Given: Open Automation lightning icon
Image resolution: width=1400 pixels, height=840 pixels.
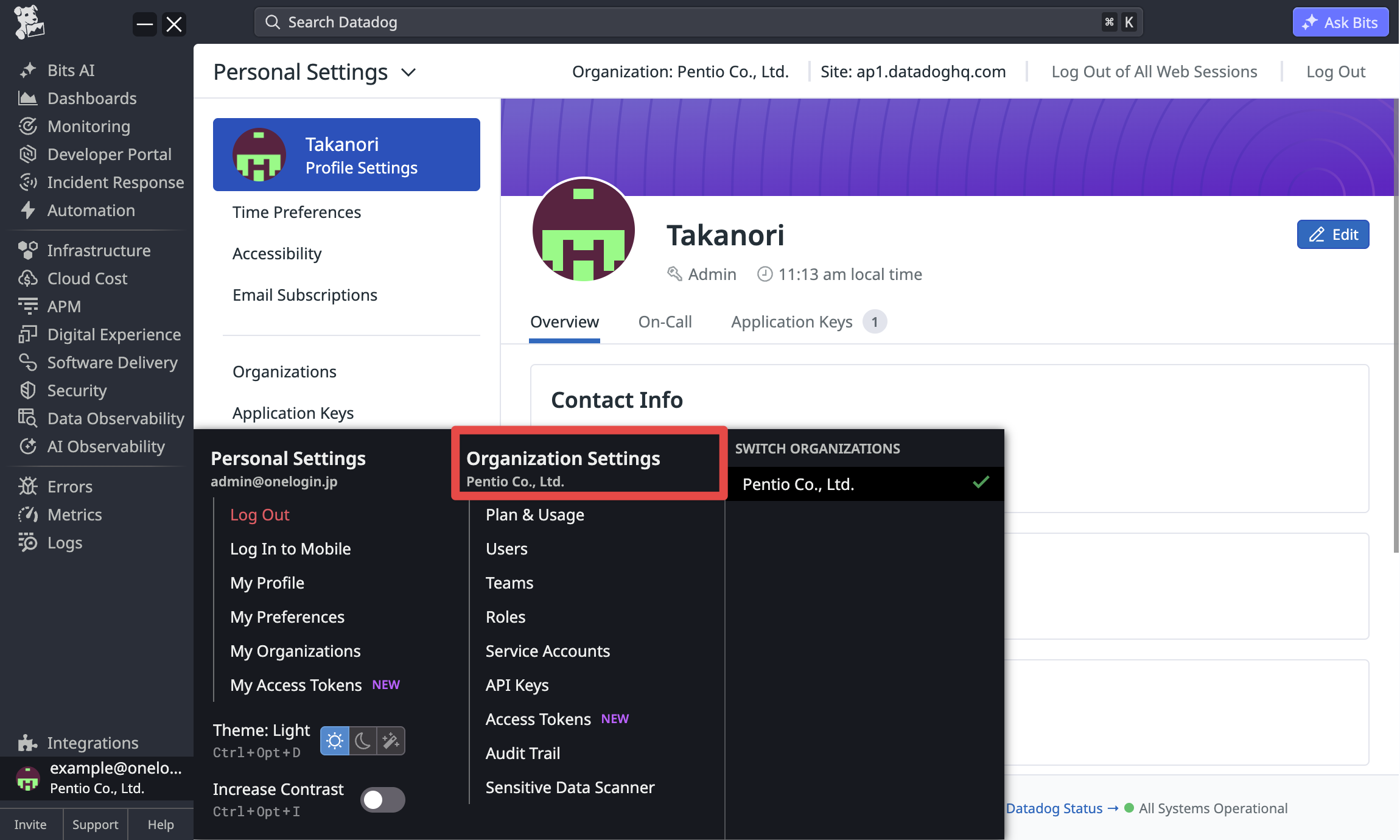Looking at the screenshot, I should point(27,210).
